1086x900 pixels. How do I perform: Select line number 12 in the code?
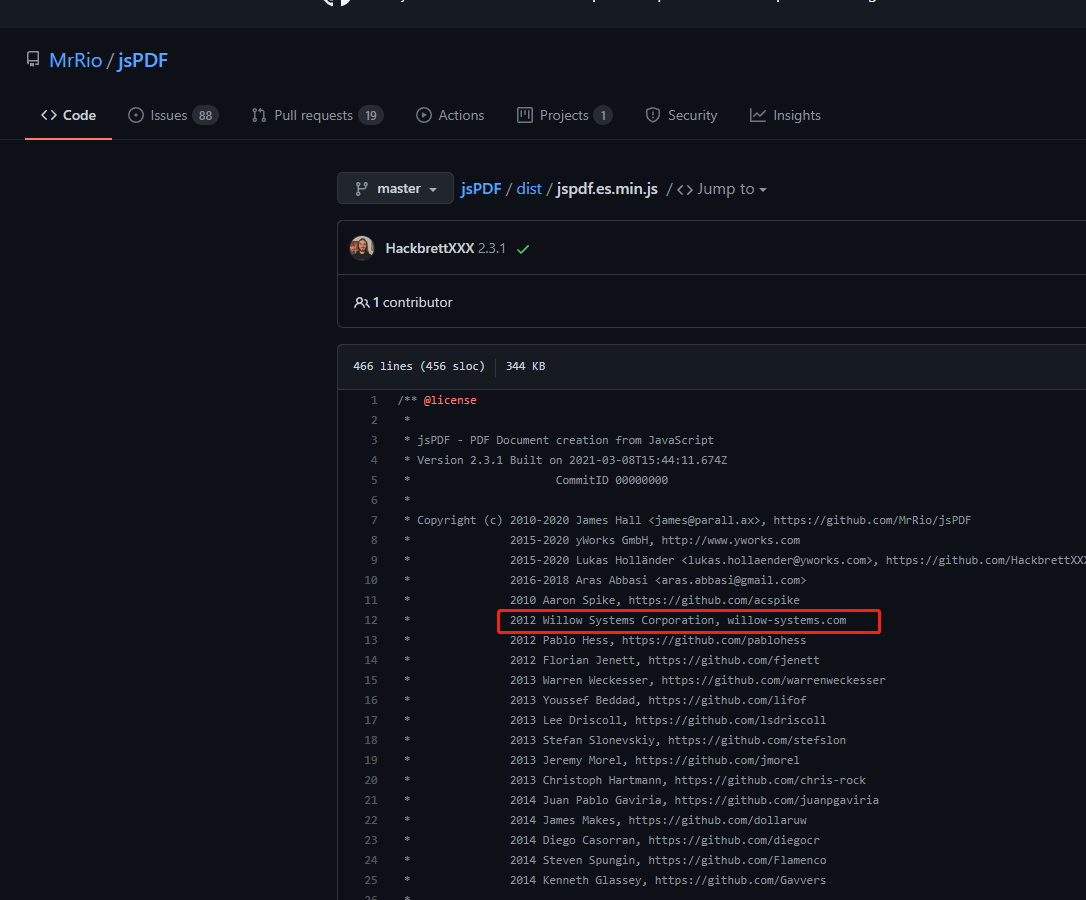[371, 620]
